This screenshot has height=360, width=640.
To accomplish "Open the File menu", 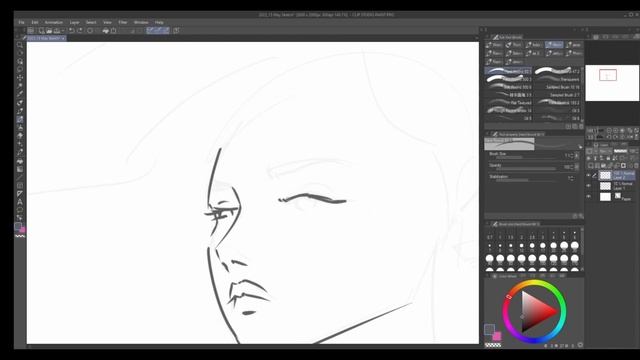I will pos(21,22).
